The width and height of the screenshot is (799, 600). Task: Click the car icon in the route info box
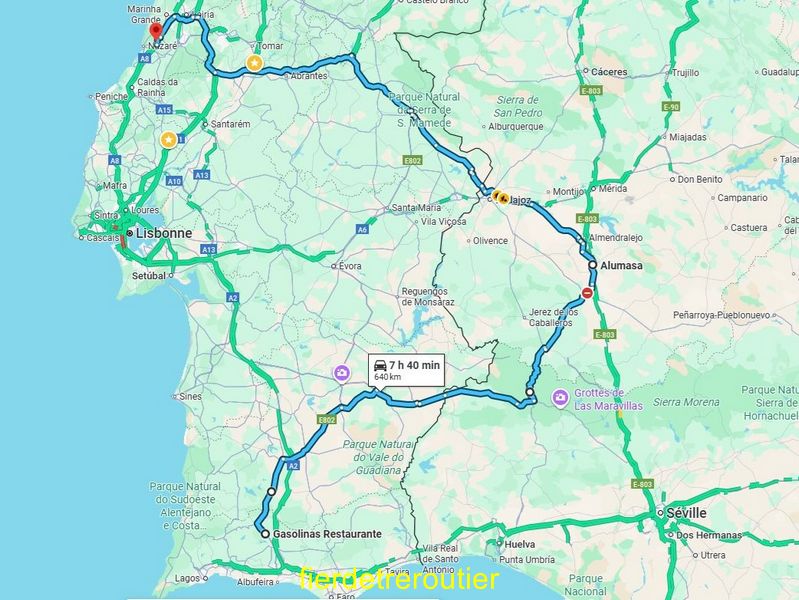[x=380, y=365]
